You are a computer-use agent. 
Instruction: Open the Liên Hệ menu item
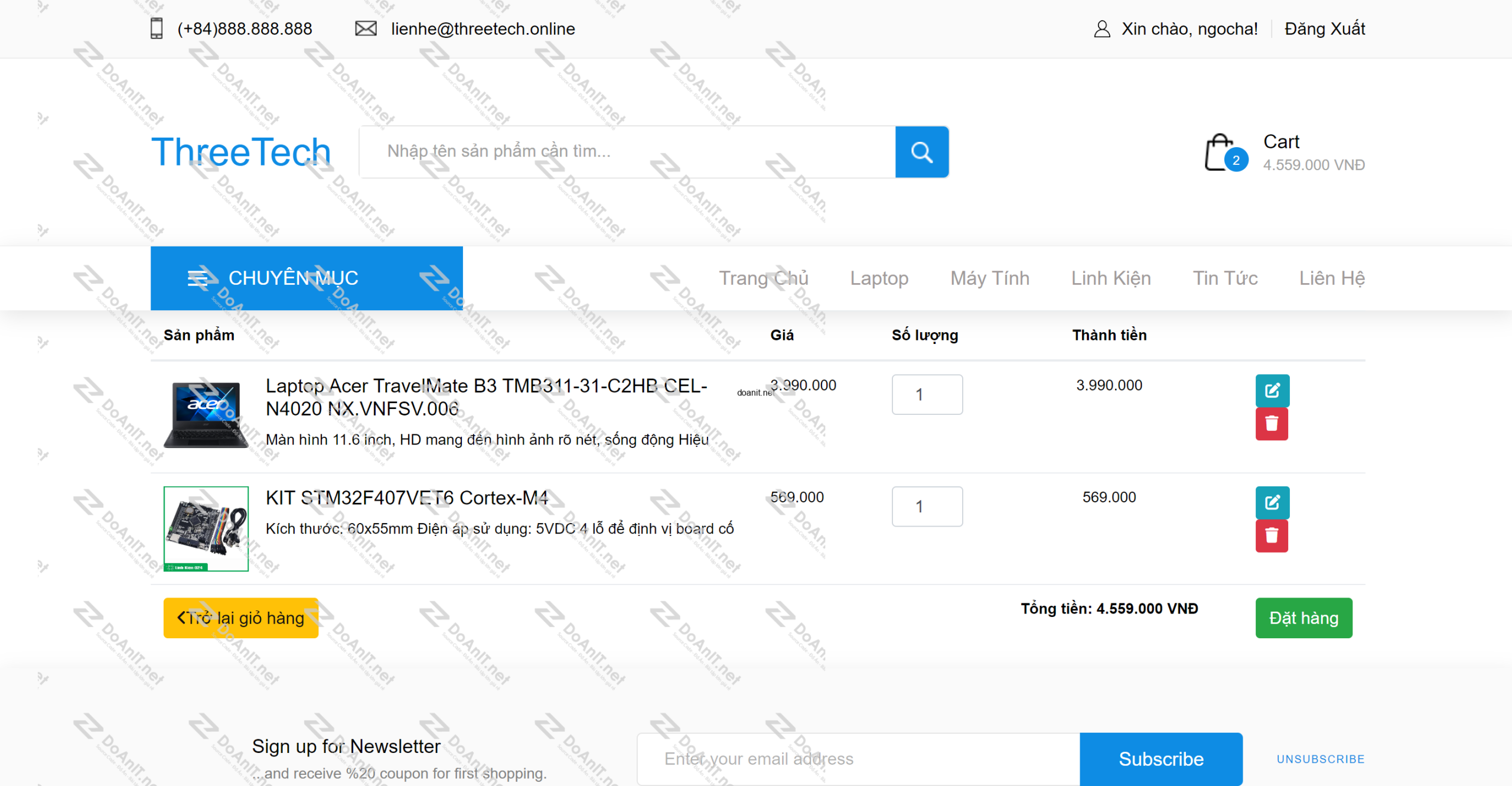pos(1332,278)
